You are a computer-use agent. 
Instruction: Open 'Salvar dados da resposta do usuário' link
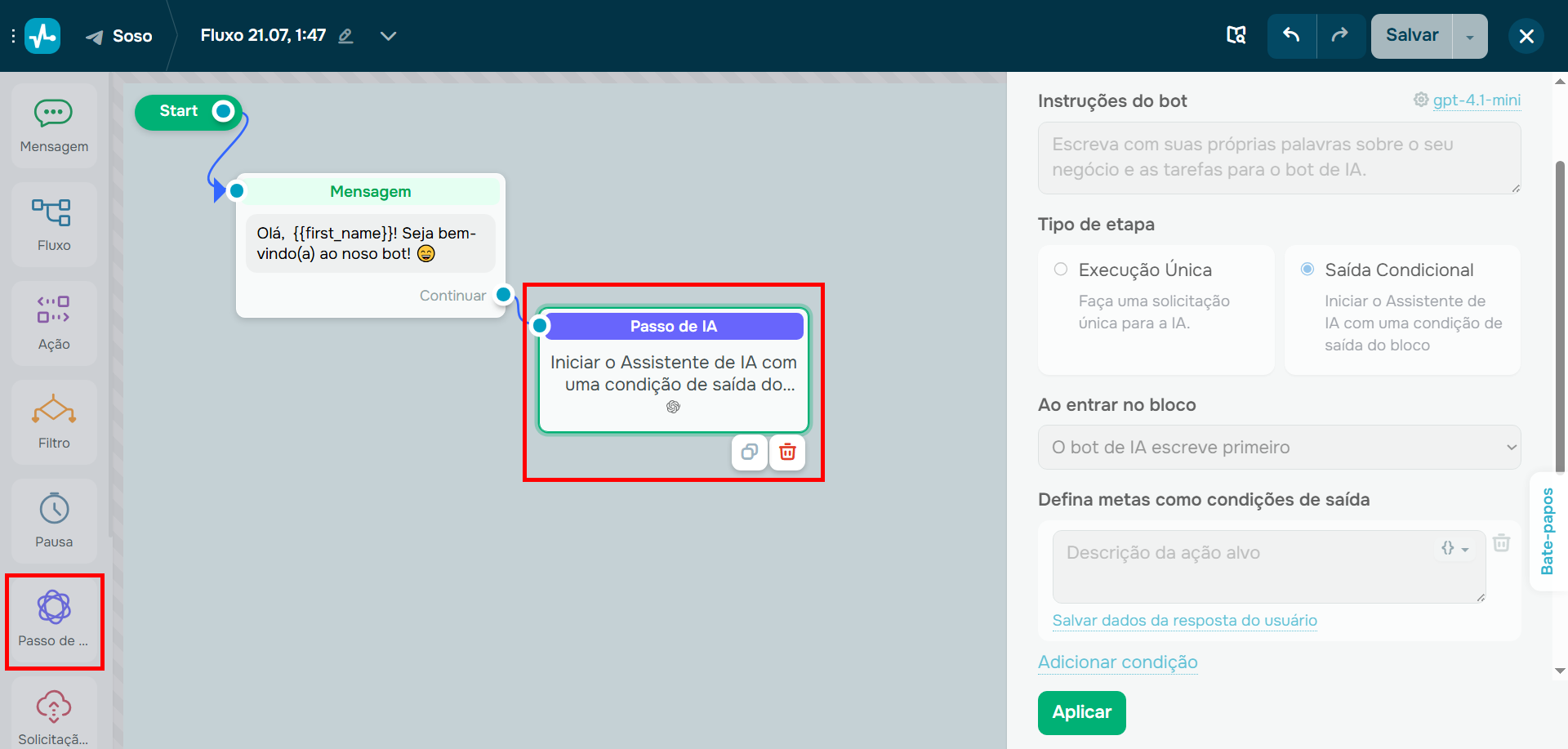1184,621
